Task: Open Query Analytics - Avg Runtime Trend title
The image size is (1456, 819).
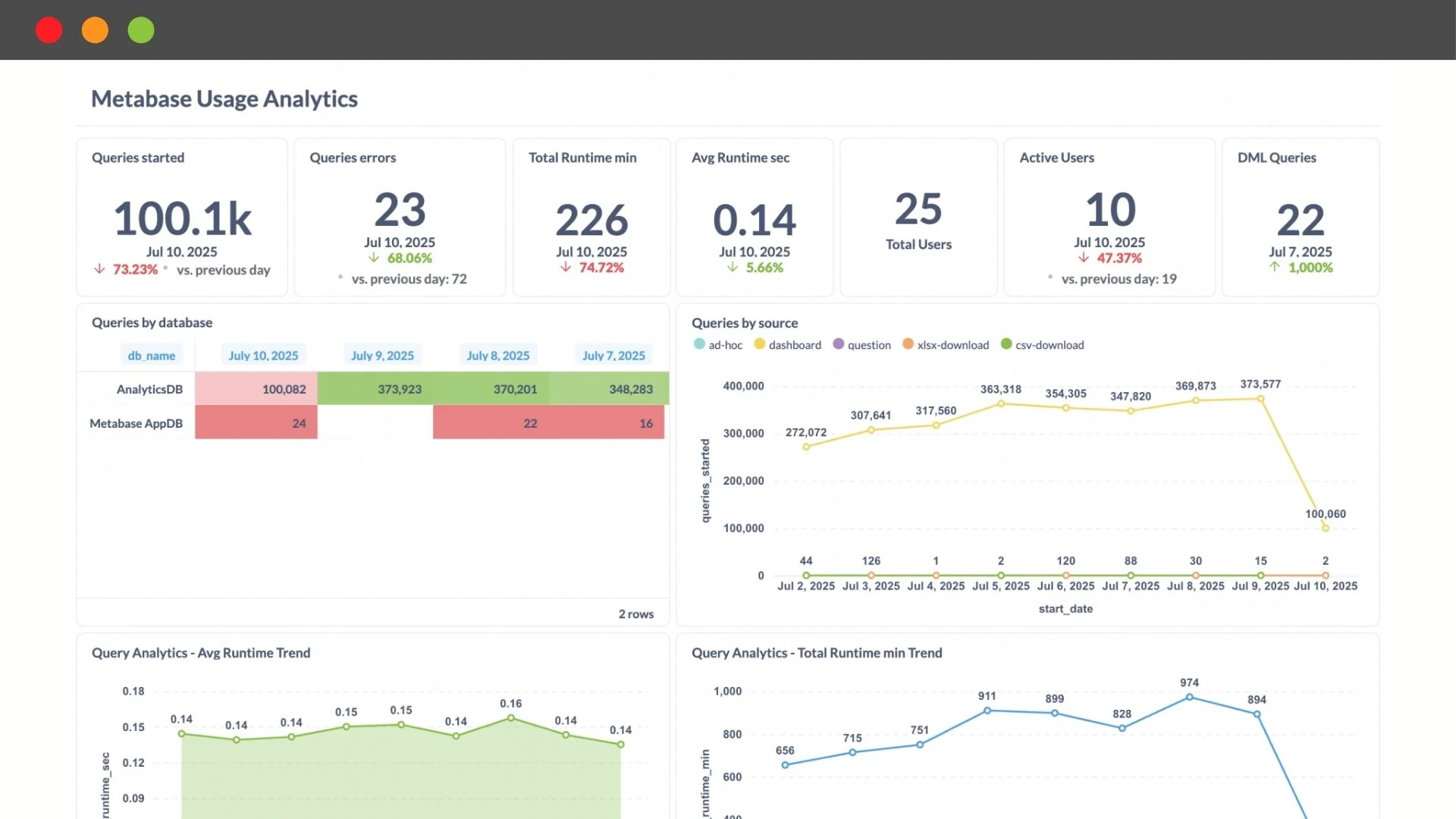Action: pos(201,653)
